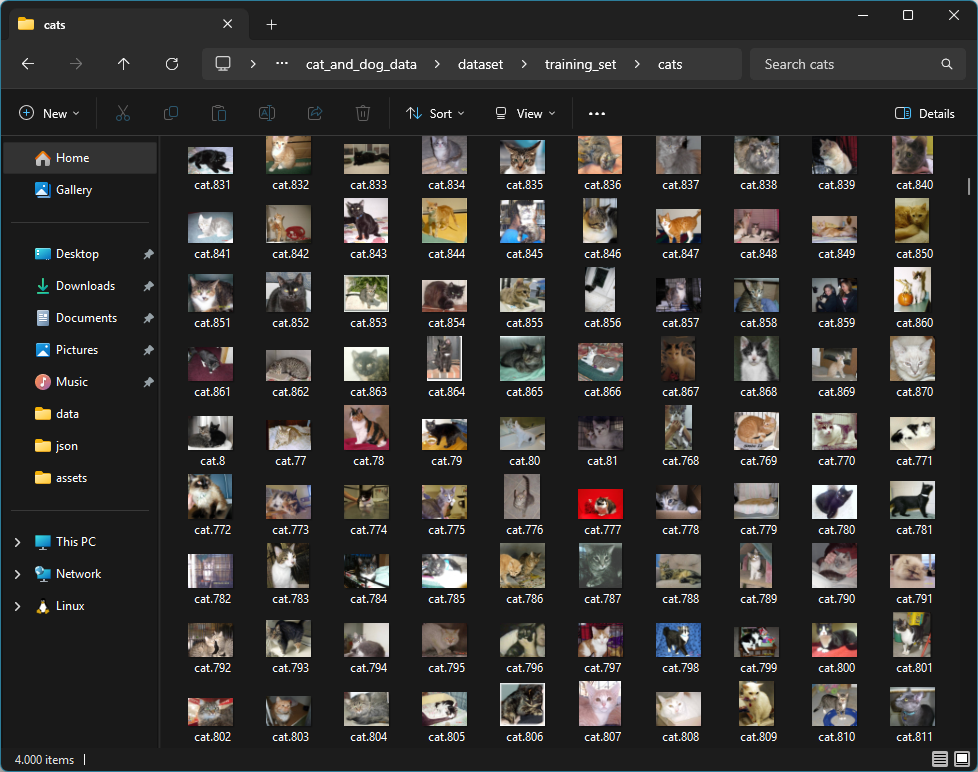The height and width of the screenshot is (772, 978).
Task: Click the Cut scissors icon in toolbar
Action: tap(123, 114)
